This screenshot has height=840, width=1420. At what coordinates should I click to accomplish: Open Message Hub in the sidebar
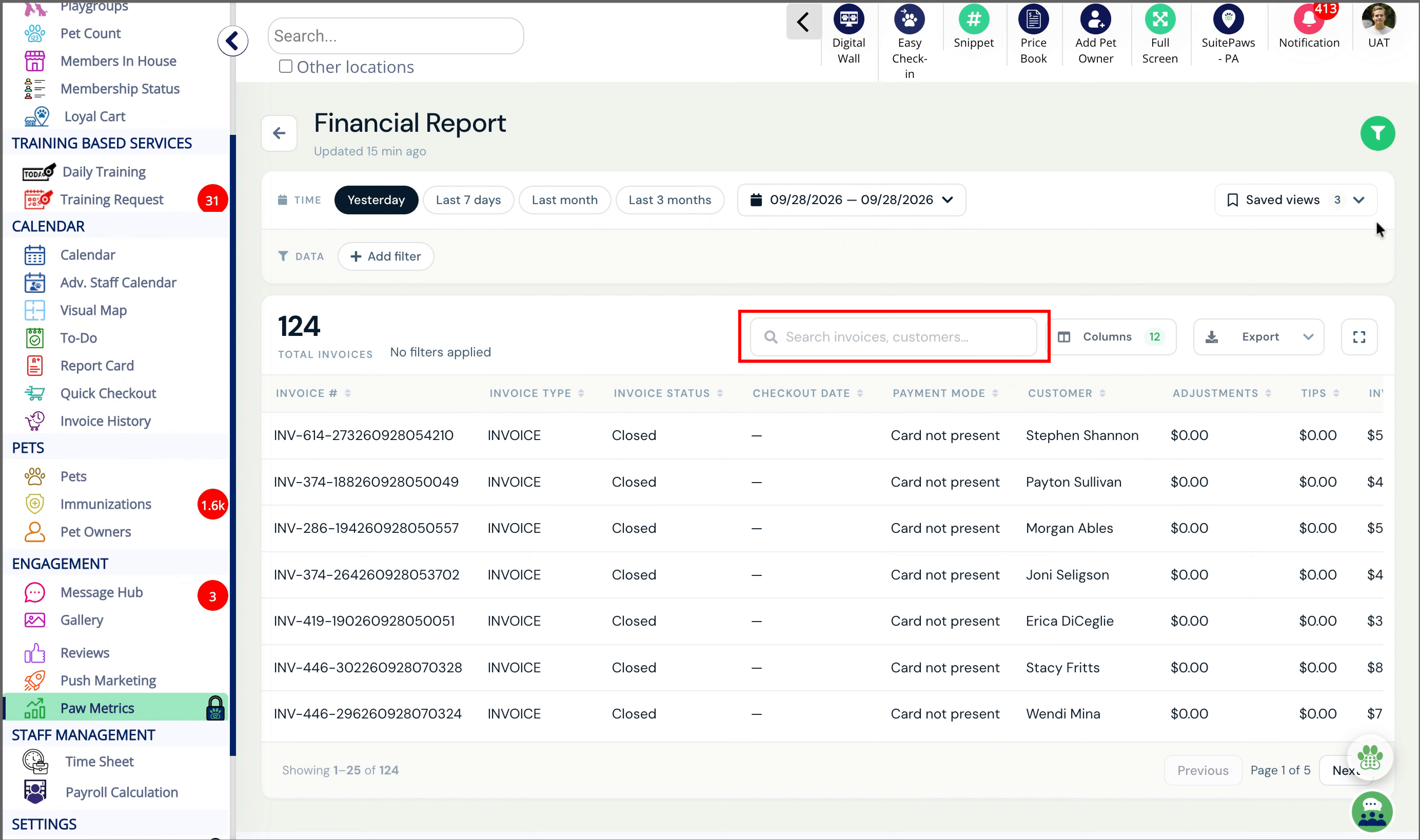tap(102, 592)
